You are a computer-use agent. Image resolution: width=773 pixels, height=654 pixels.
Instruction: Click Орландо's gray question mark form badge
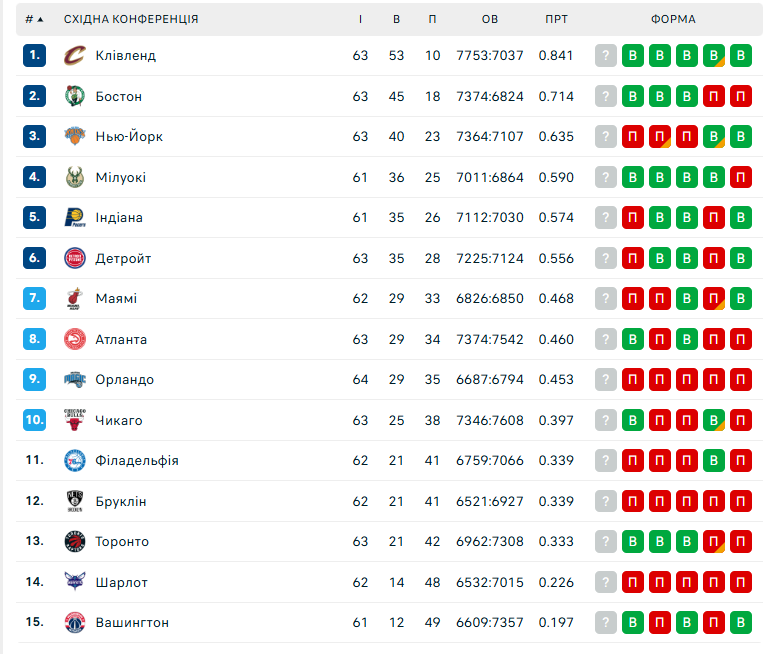[x=606, y=380]
